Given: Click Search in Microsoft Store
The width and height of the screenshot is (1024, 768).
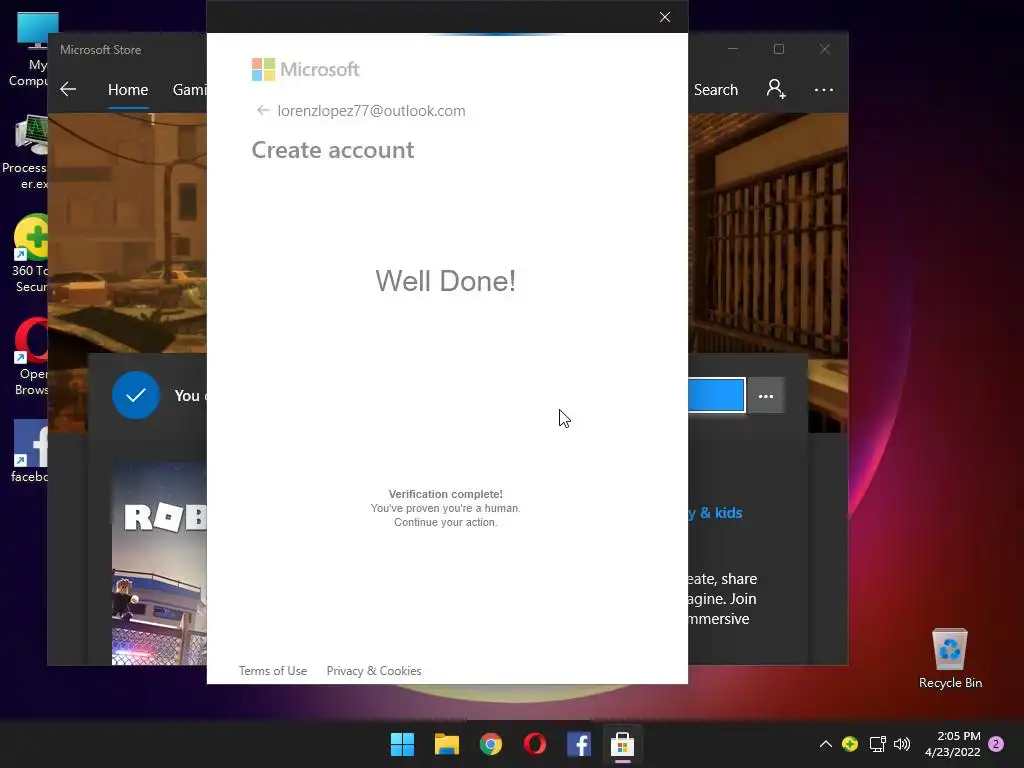Looking at the screenshot, I should [x=716, y=89].
